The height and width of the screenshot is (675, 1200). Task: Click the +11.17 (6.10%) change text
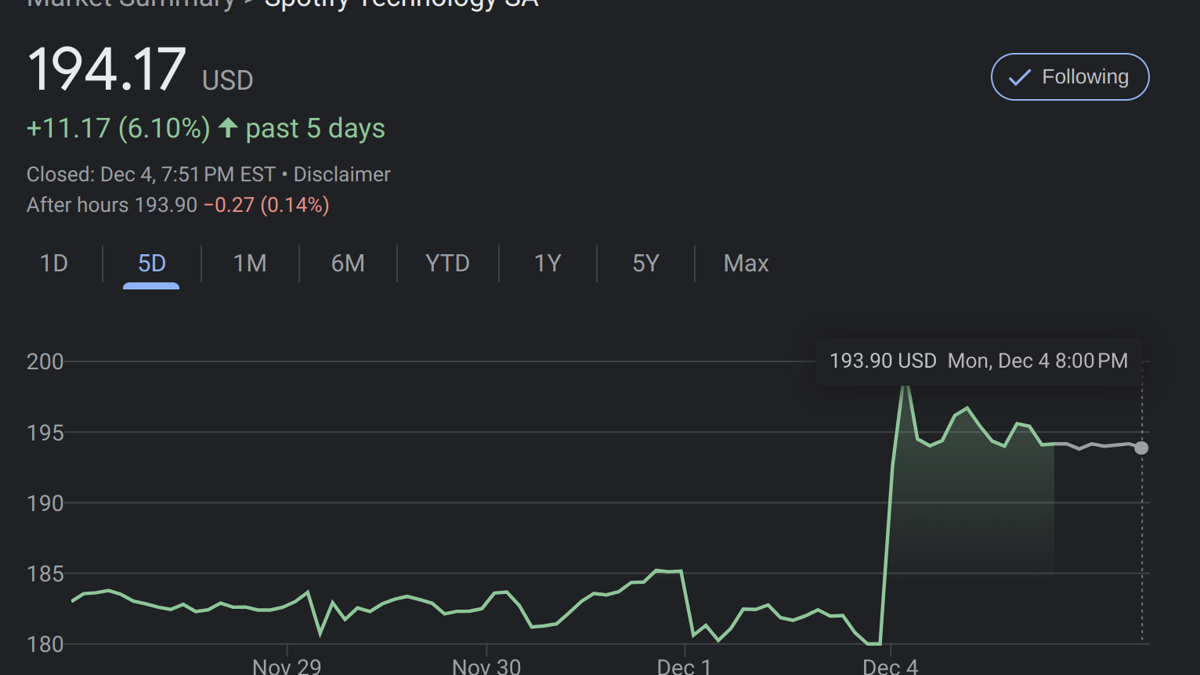coord(118,129)
